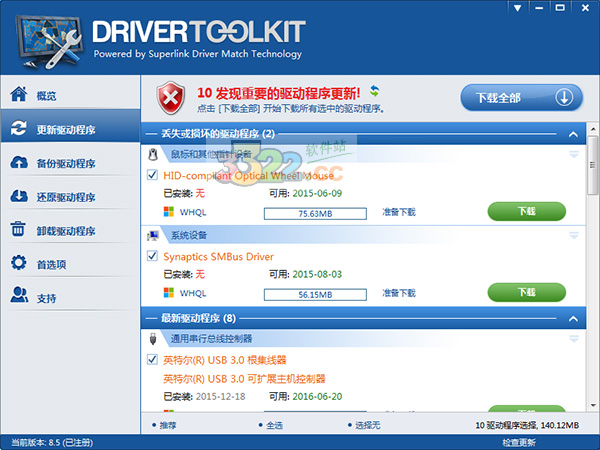Click the 检查更新 link
600x450 pixels.
click(x=519, y=443)
